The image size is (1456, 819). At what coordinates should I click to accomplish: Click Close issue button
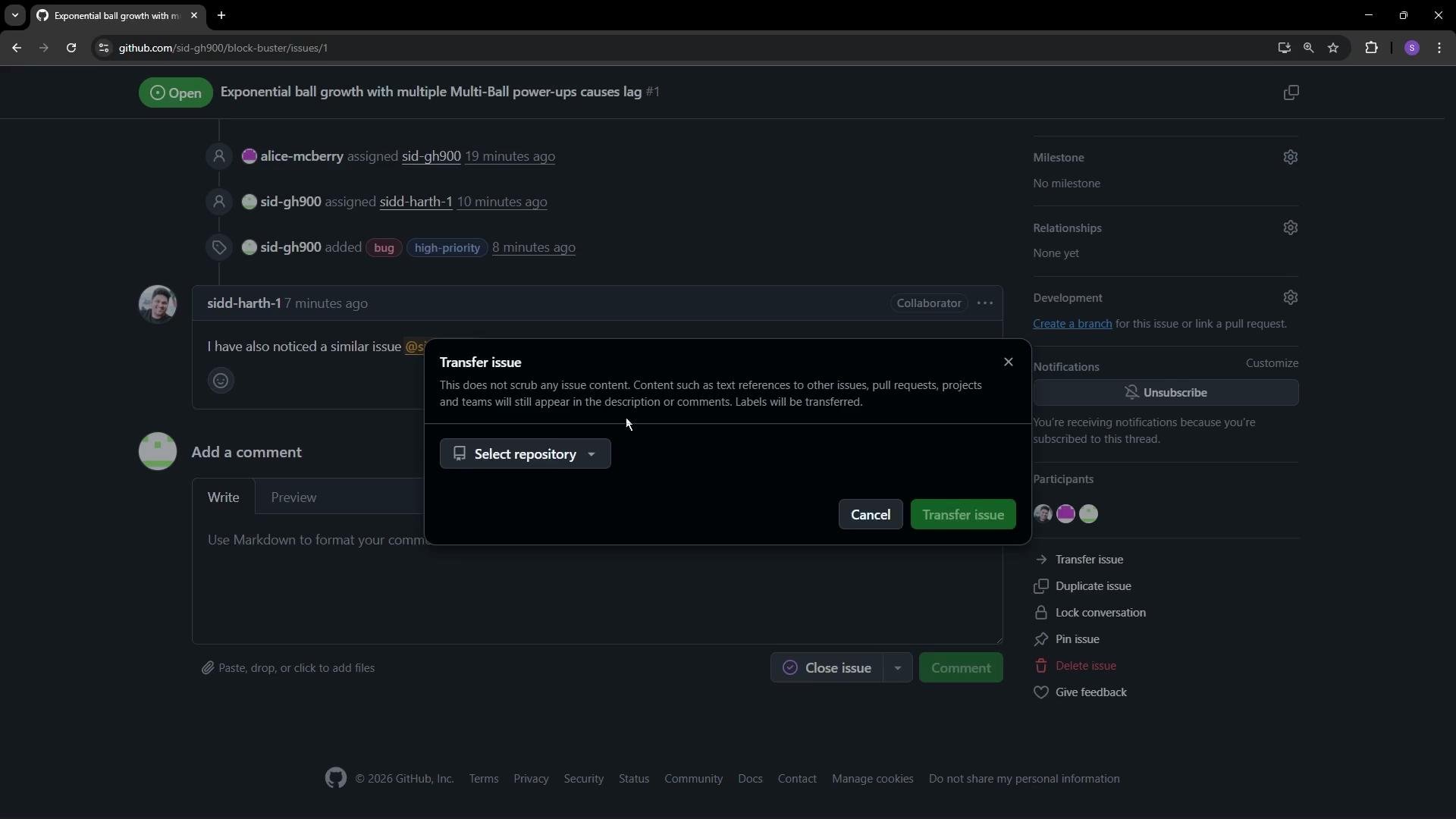[827, 668]
